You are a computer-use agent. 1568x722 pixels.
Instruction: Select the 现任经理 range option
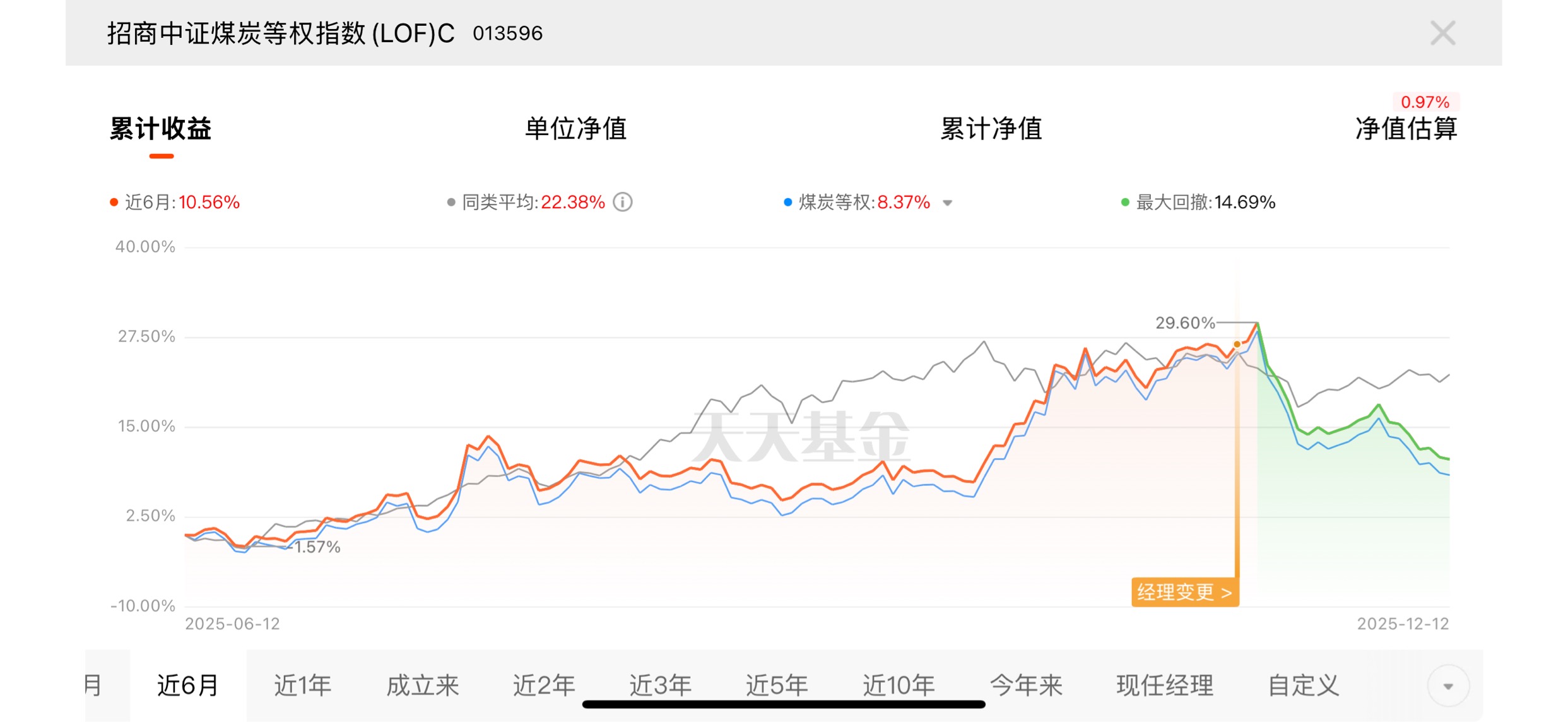1165,685
